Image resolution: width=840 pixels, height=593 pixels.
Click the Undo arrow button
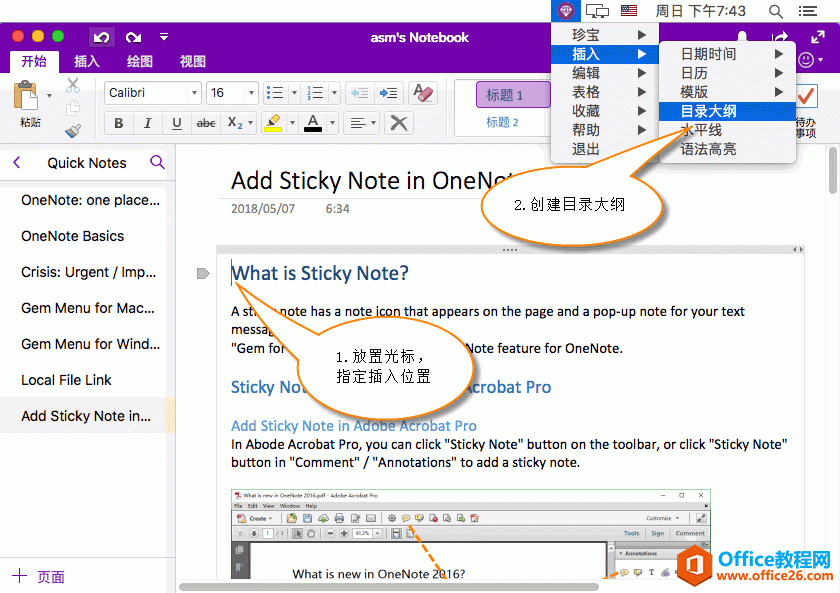pyautogui.click(x=101, y=37)
